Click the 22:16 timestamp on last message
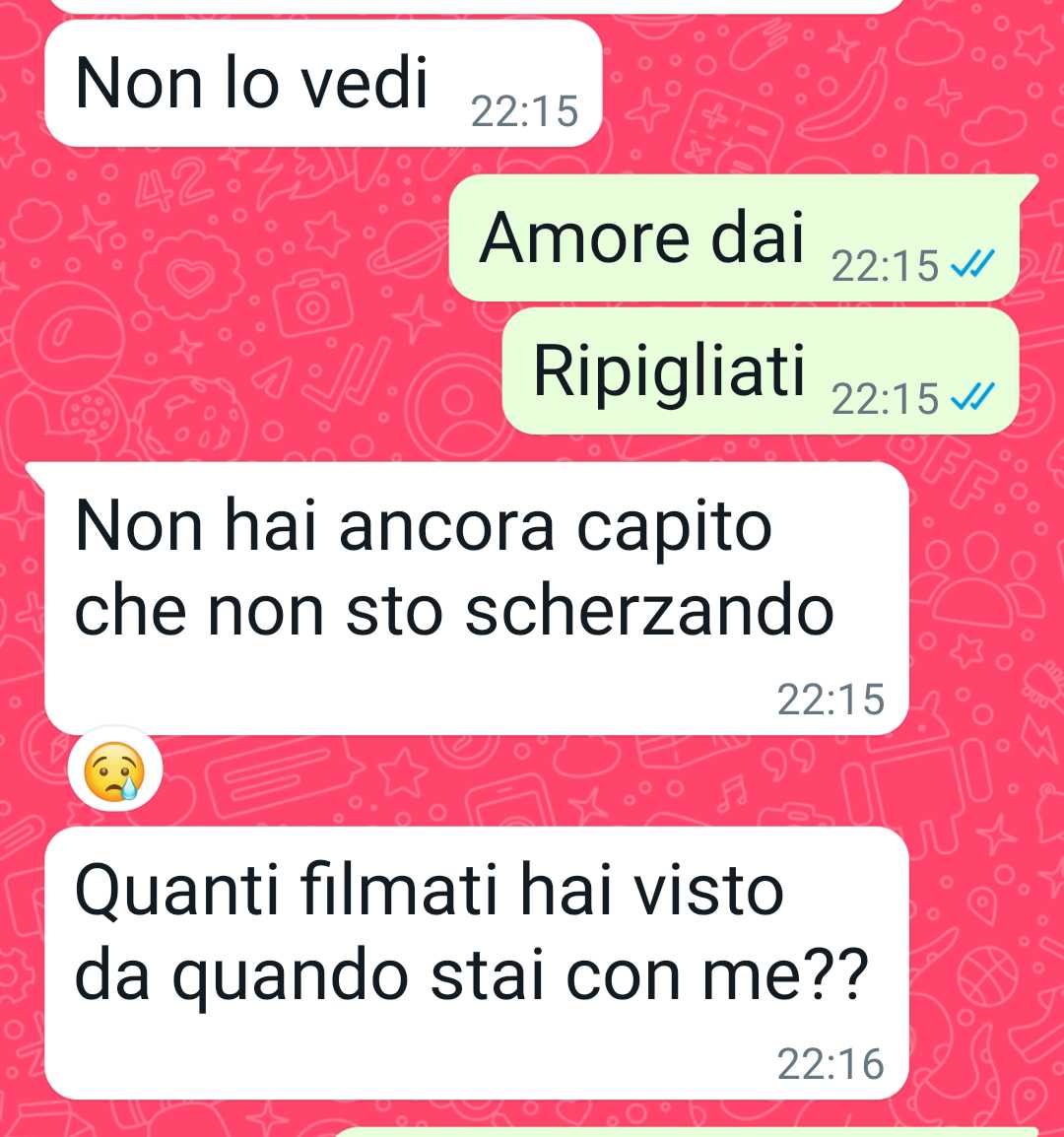Viewport: 1064px width, 1137px height. (831, 1064)
